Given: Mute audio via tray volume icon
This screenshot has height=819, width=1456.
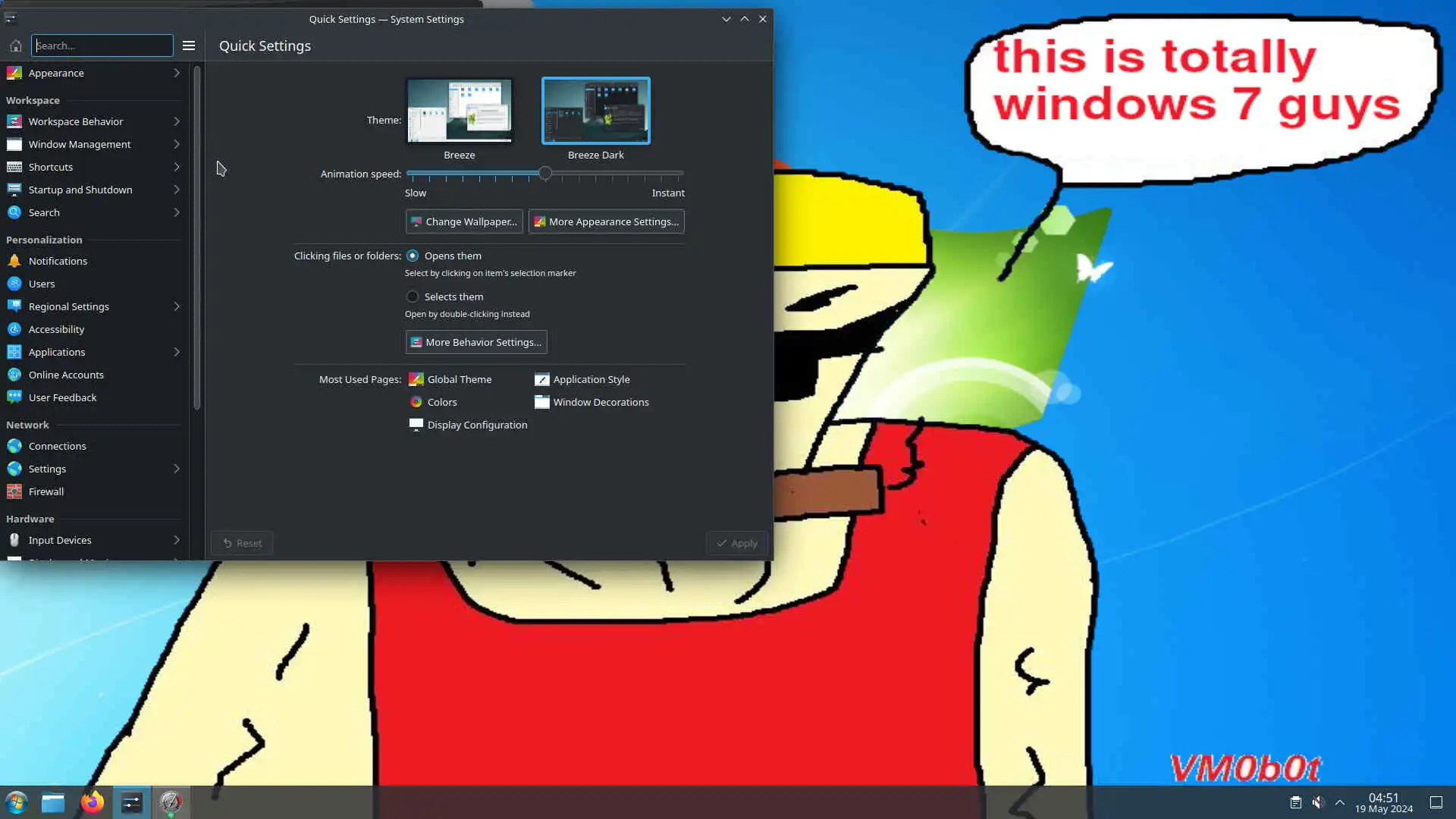Looking at the screenshot, I should pos(1318,802).
